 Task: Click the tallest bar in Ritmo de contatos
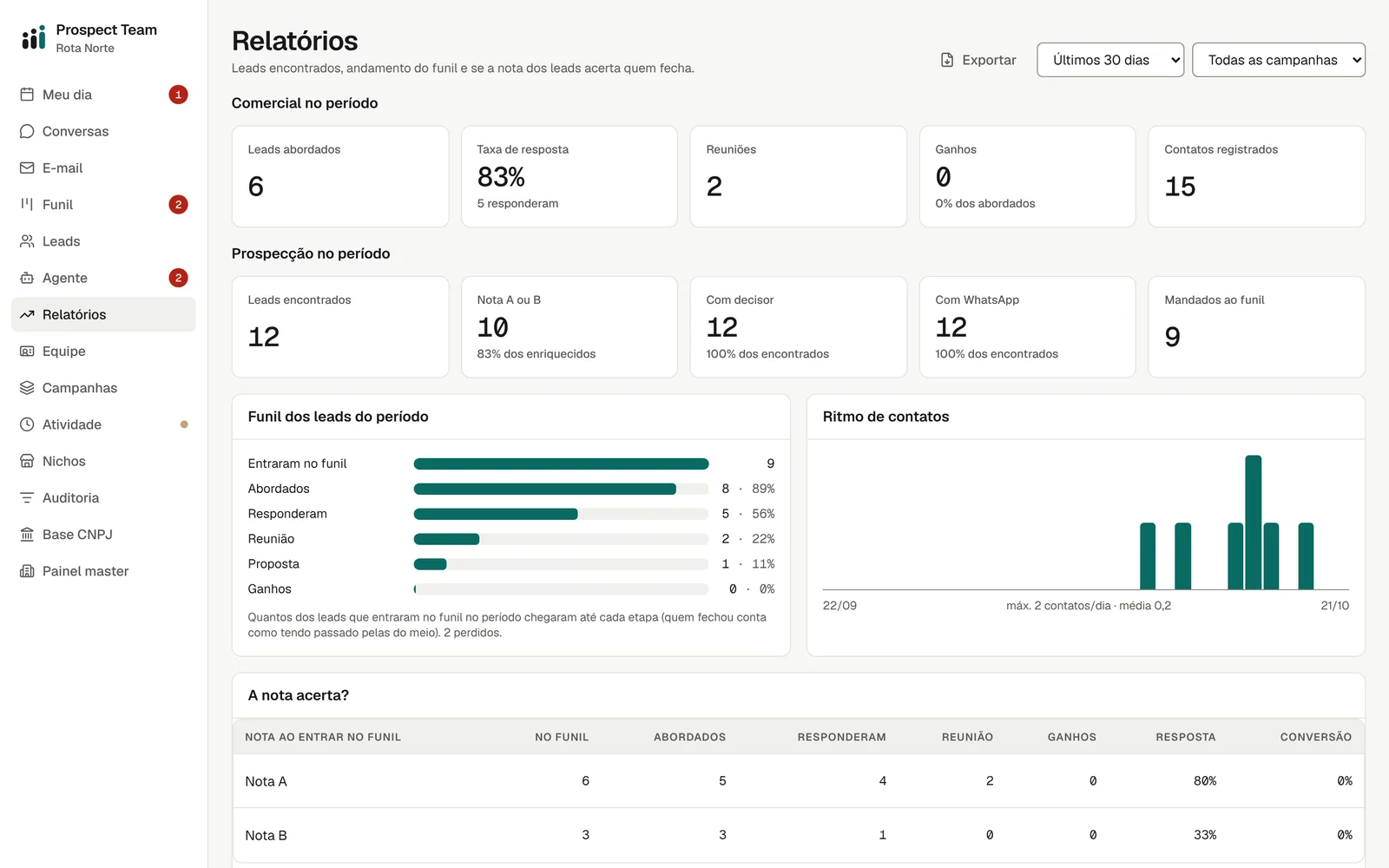pos(1253,523)
